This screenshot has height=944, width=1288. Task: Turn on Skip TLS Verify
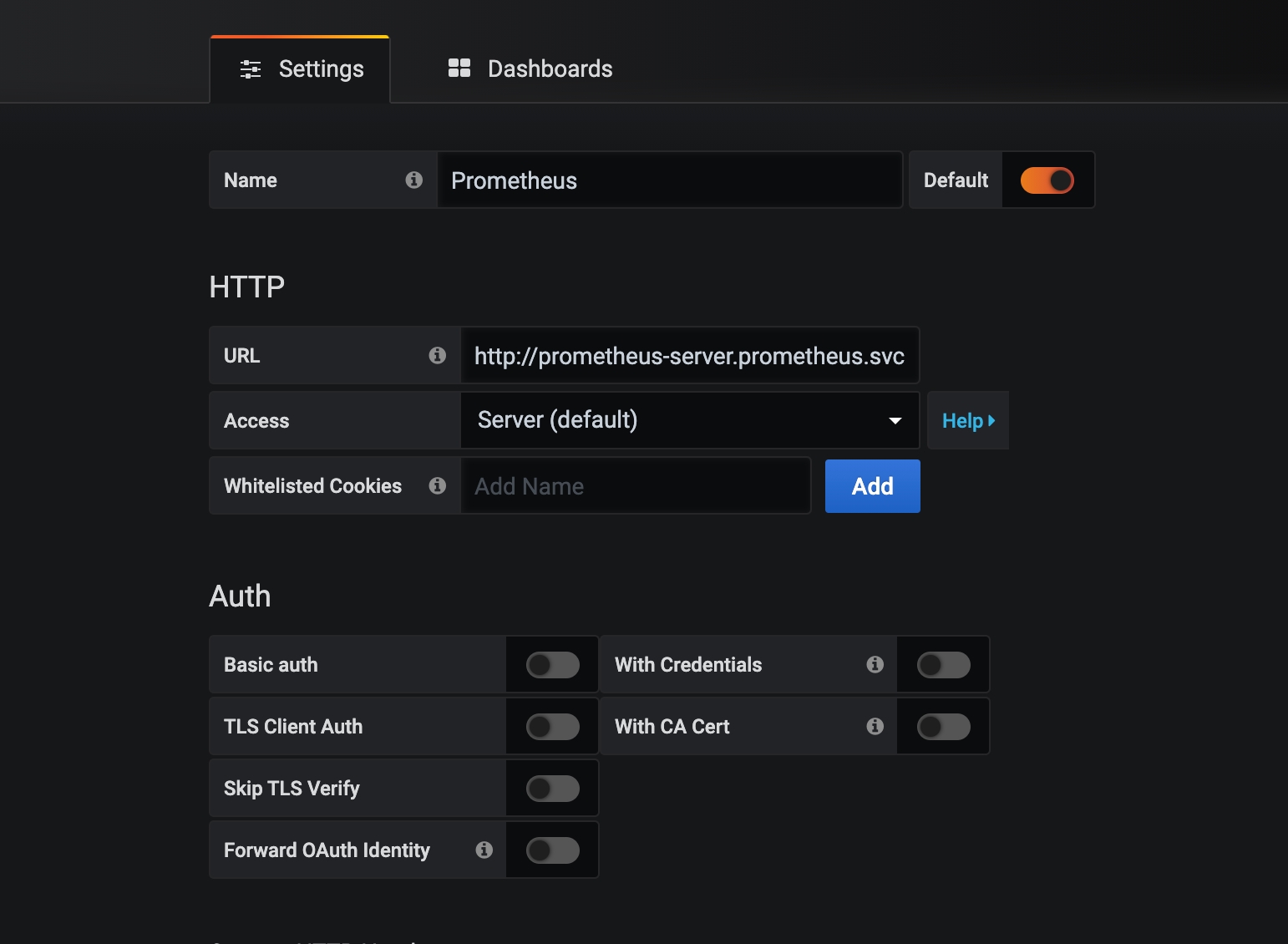click(552, 789)
